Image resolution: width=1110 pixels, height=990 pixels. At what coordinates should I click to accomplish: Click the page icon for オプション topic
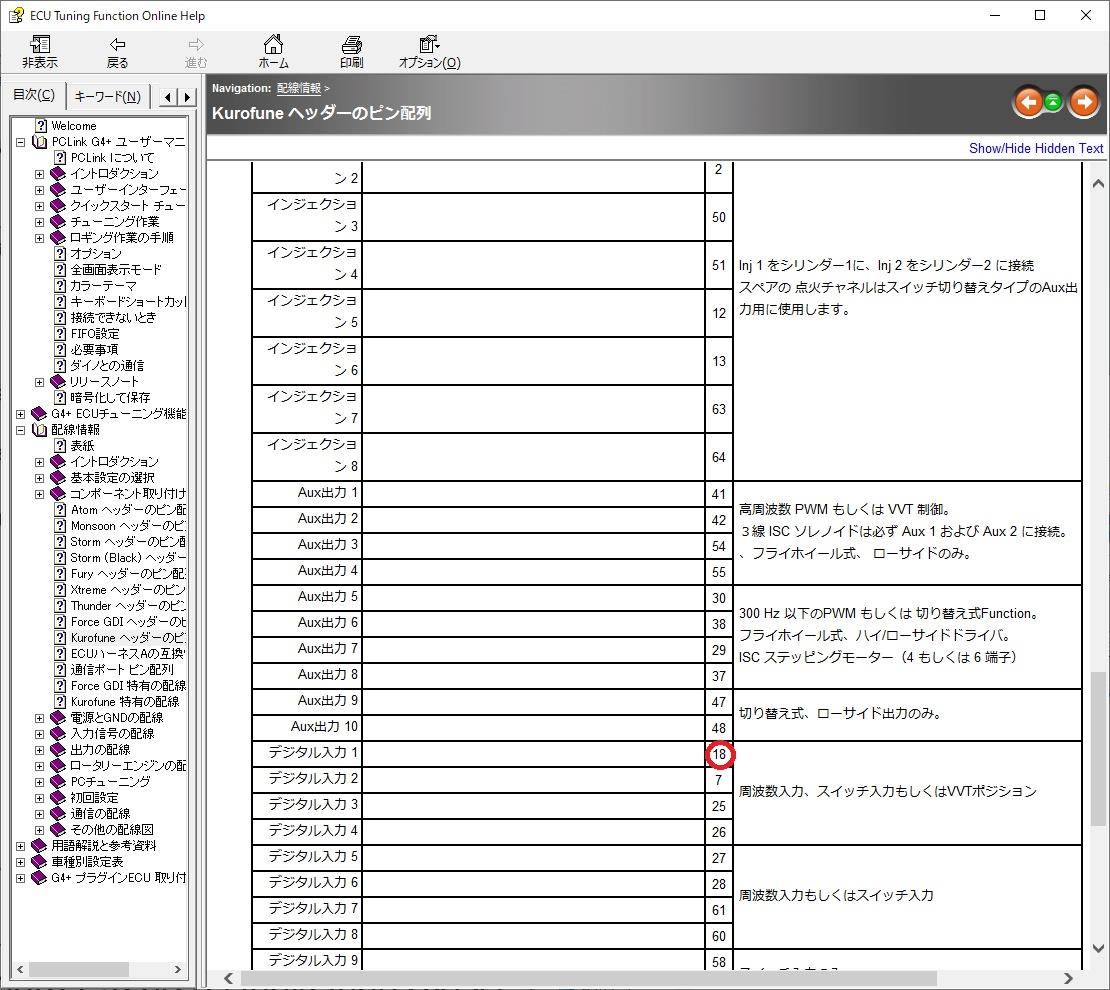tap(60, 254)
